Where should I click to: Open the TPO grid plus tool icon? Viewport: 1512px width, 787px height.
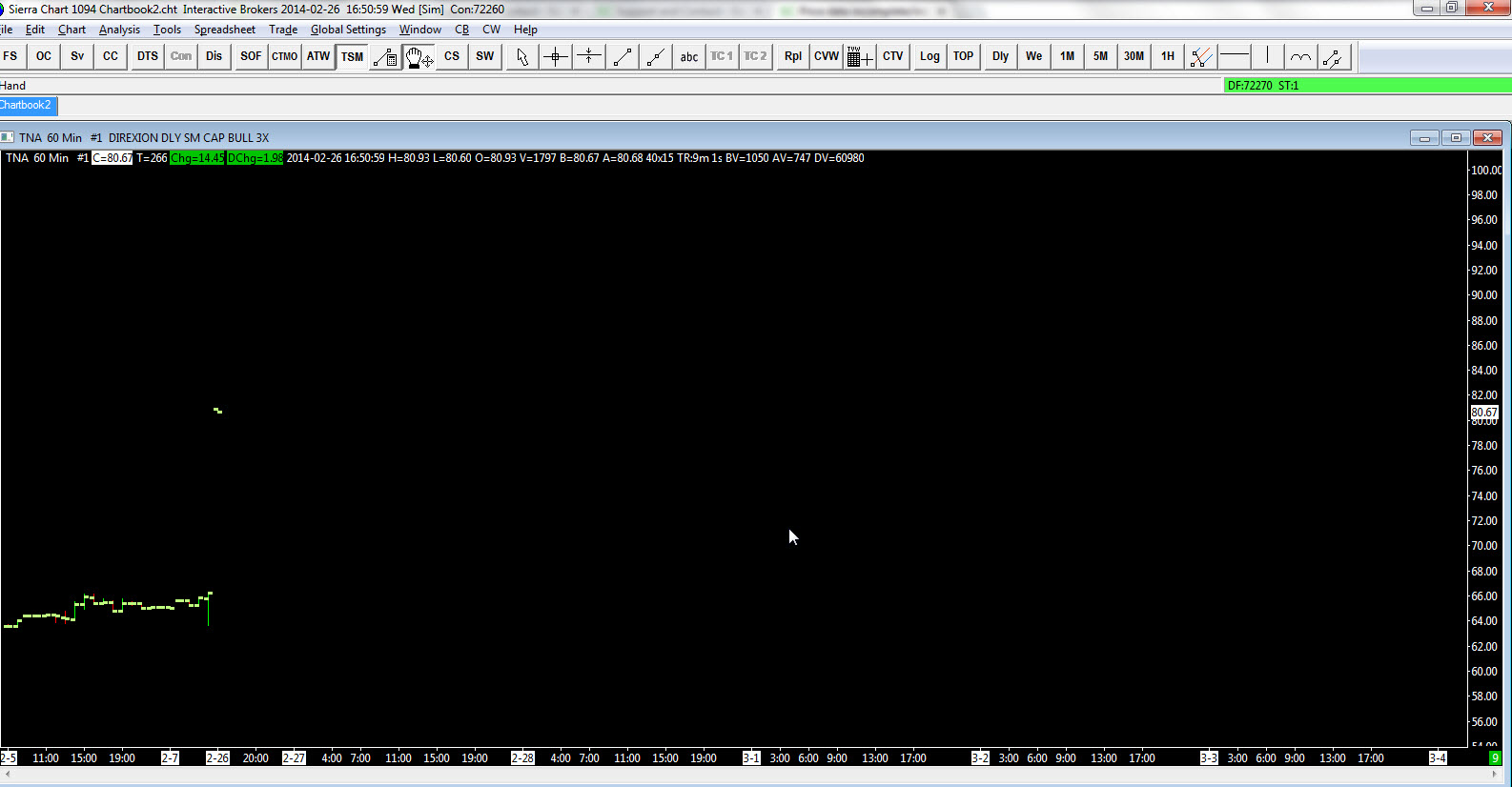(x=859, y=56)
